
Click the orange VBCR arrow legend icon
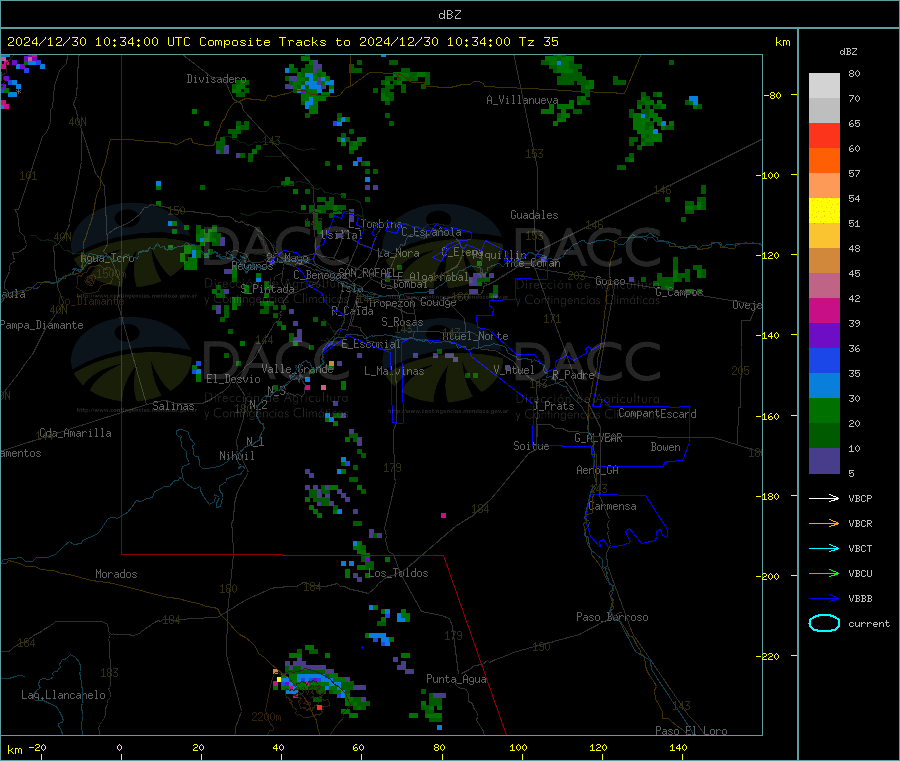pos(824,523)
